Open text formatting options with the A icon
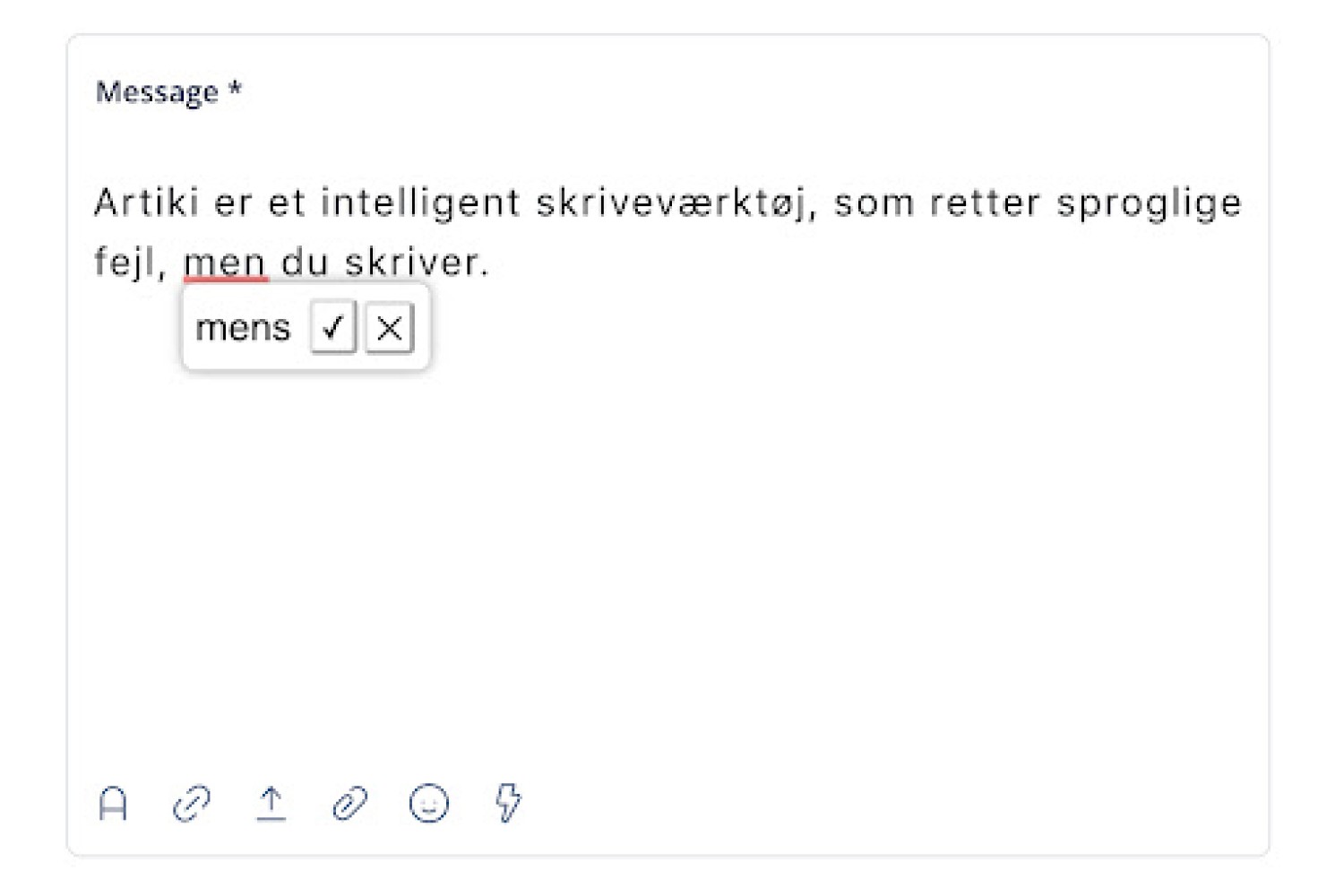This screenshot has width=1344, height=896. click(113, 803)
